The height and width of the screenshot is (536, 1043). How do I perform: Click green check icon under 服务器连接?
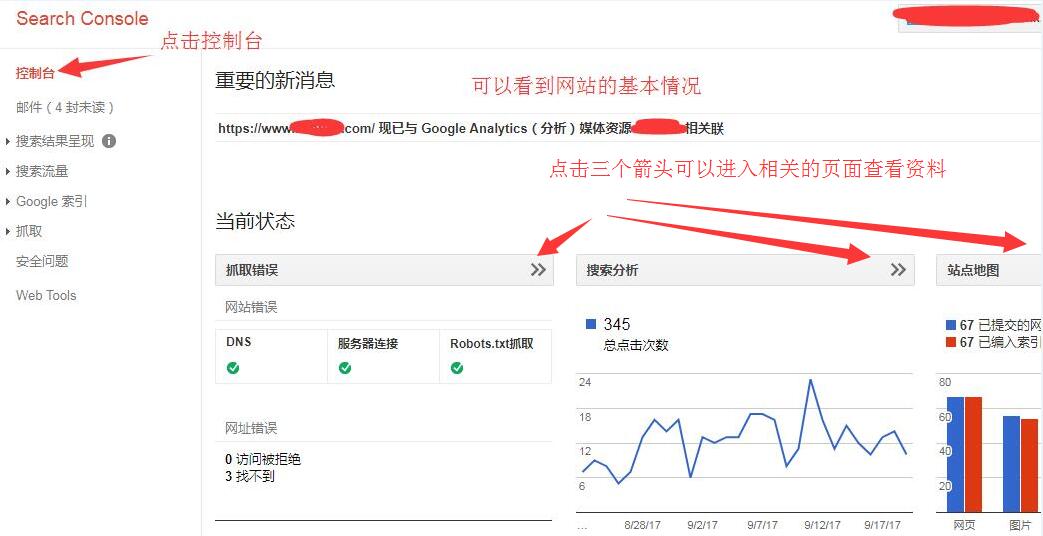tap(345, 368)
